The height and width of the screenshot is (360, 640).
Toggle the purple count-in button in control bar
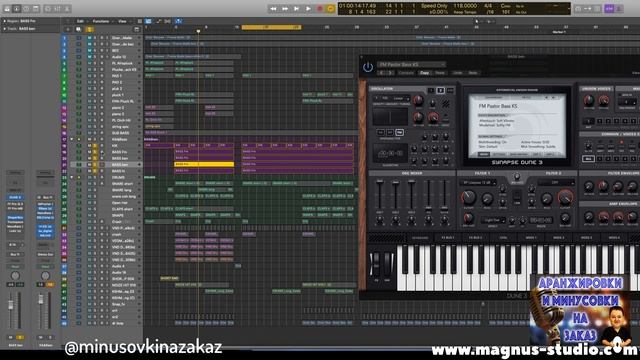pyautogui.click(x=609, y=9)
